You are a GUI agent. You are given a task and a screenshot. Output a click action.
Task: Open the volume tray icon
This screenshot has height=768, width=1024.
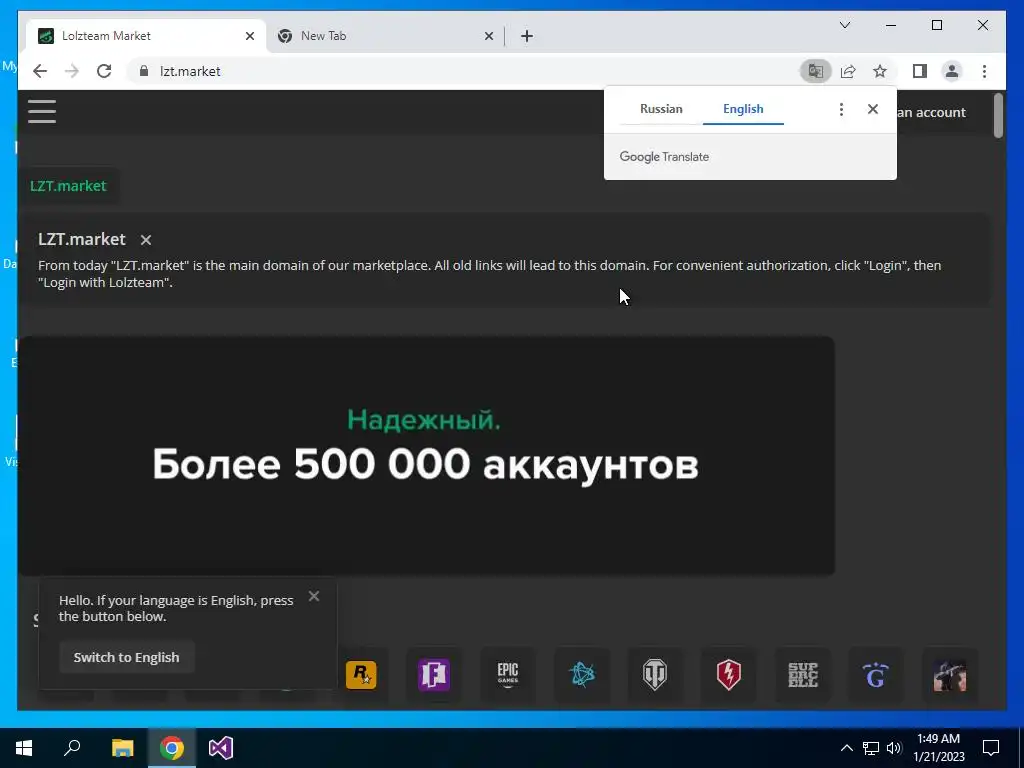point(894,748)
